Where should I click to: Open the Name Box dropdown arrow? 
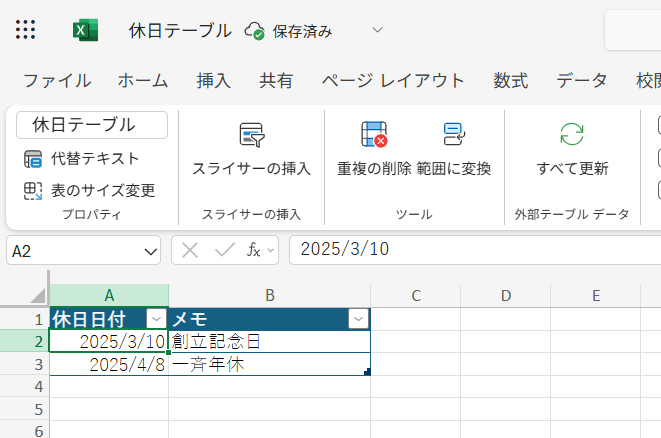click(150, 252)
